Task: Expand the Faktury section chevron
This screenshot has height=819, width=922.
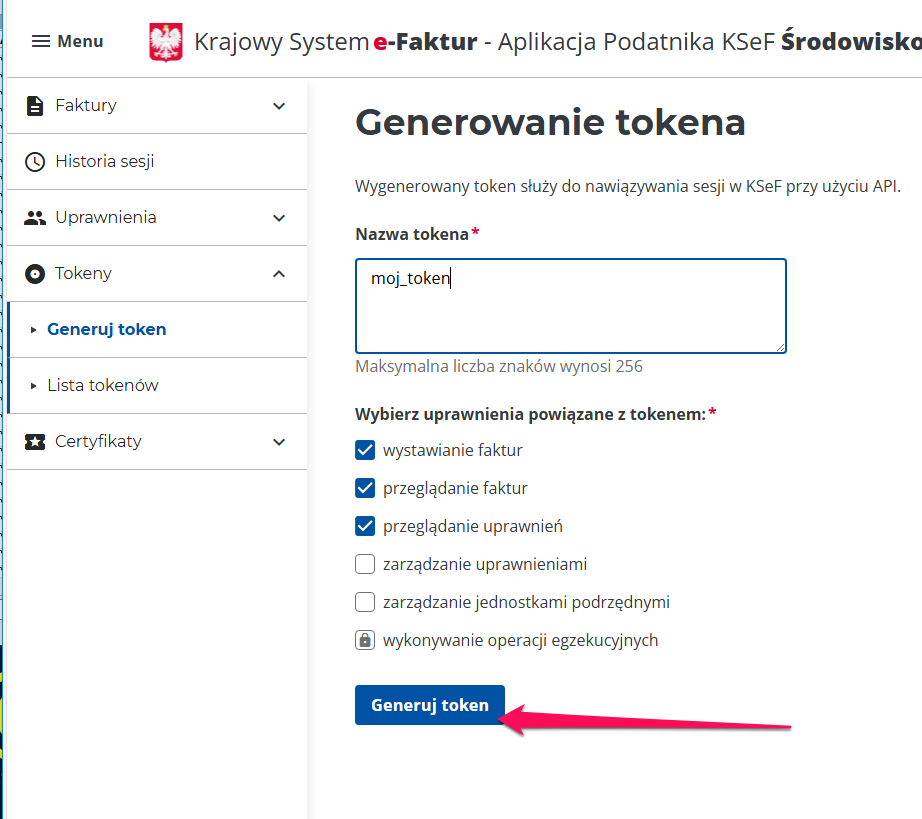Action: point(279,106)
